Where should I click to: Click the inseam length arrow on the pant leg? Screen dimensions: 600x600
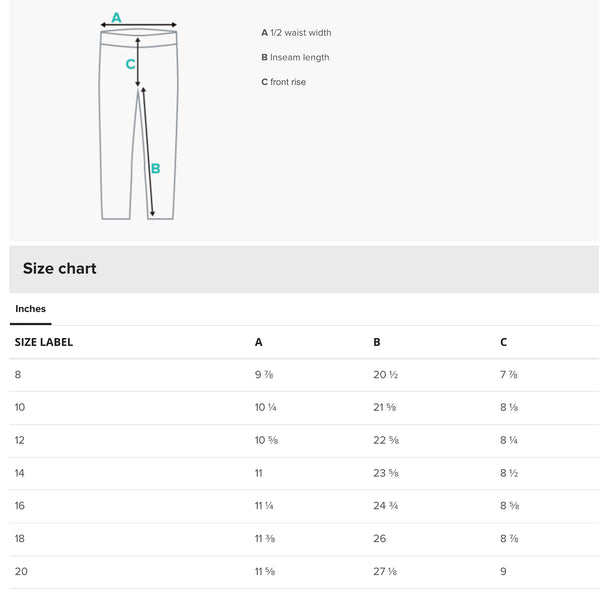click(148, 150)
